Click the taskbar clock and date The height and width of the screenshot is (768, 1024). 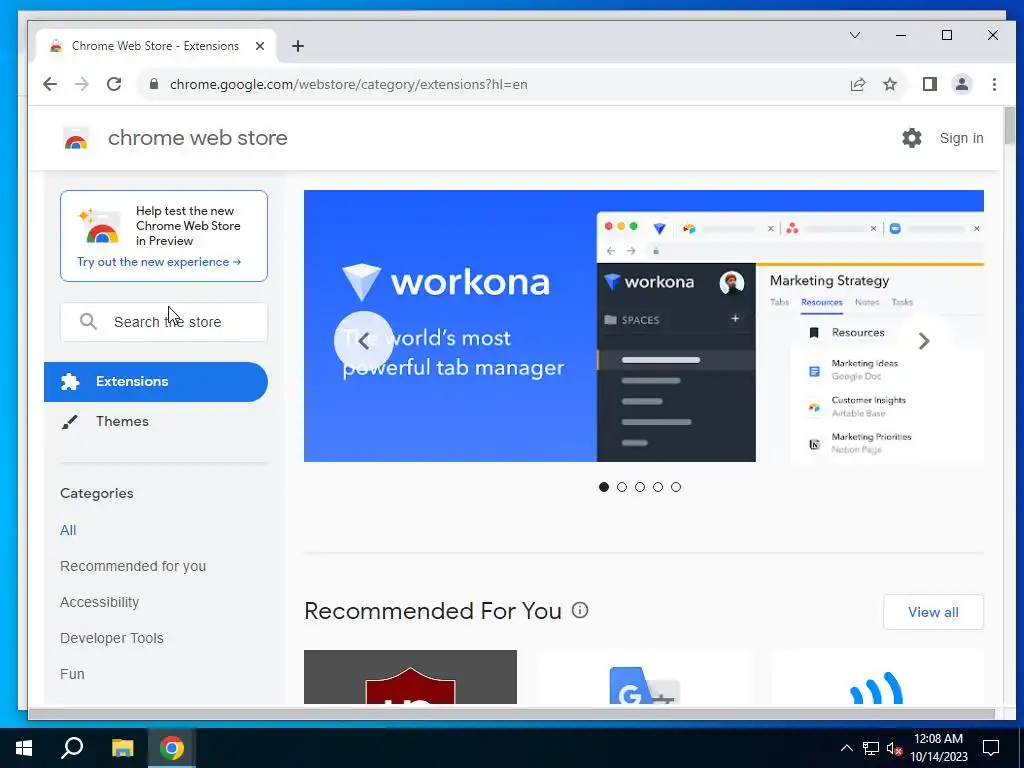938,748
